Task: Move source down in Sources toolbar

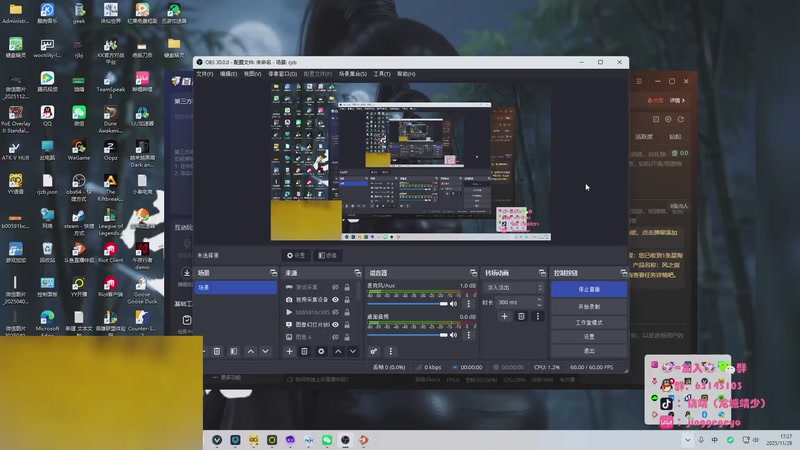Action: (x=353, y=351)
